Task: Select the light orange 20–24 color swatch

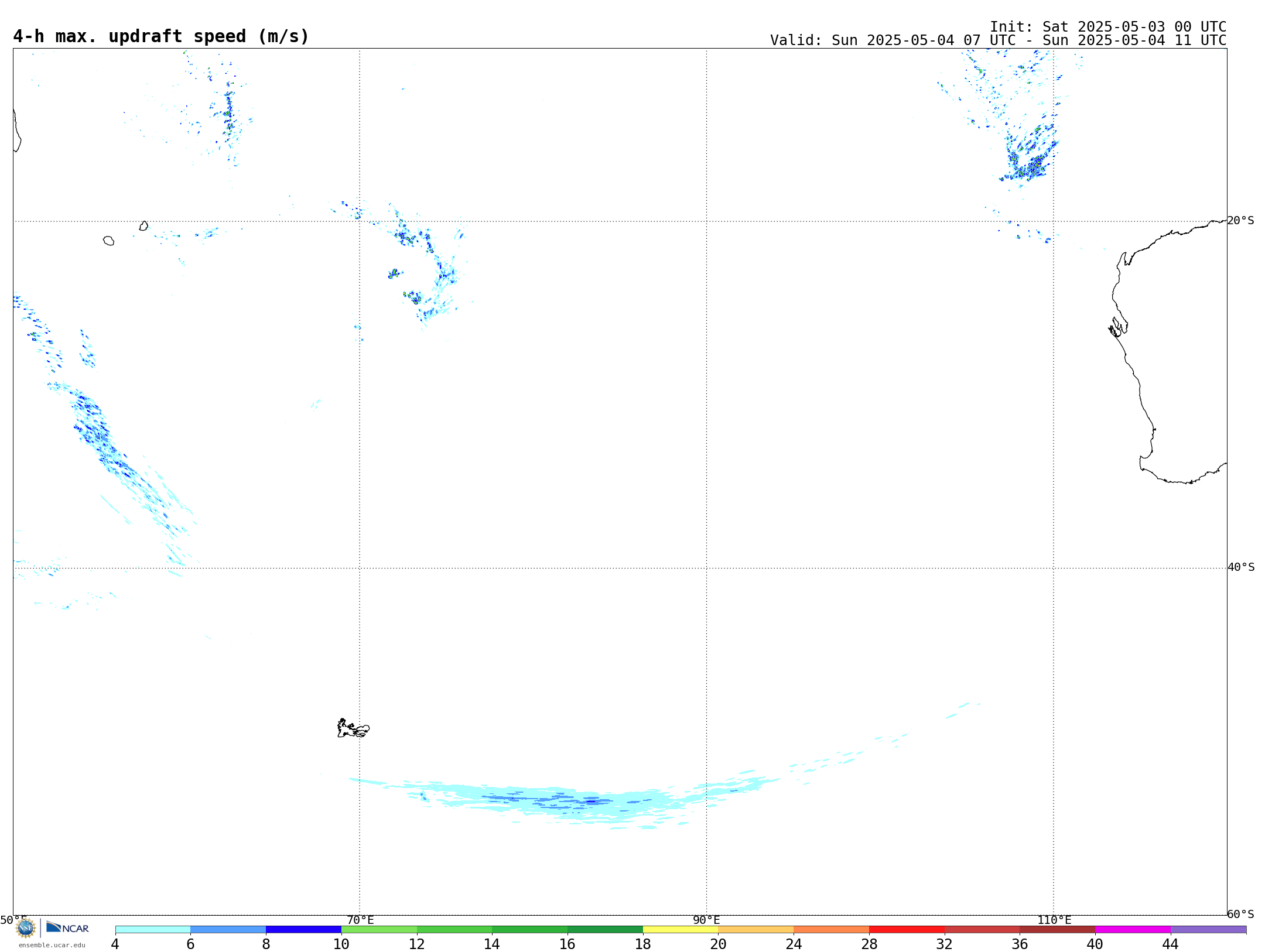Action: 756,929
